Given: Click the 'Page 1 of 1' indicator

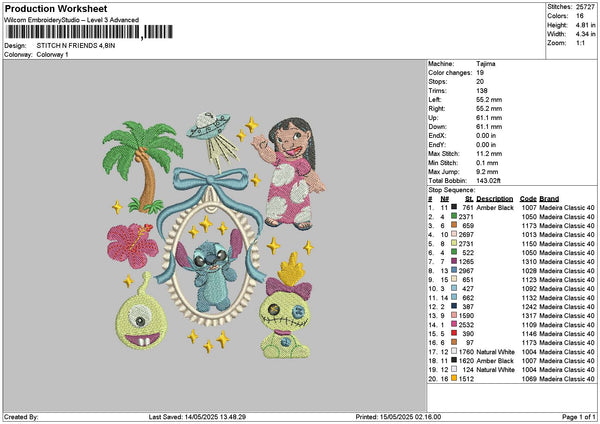Looking at the screenshot, I should coord(579,417).
